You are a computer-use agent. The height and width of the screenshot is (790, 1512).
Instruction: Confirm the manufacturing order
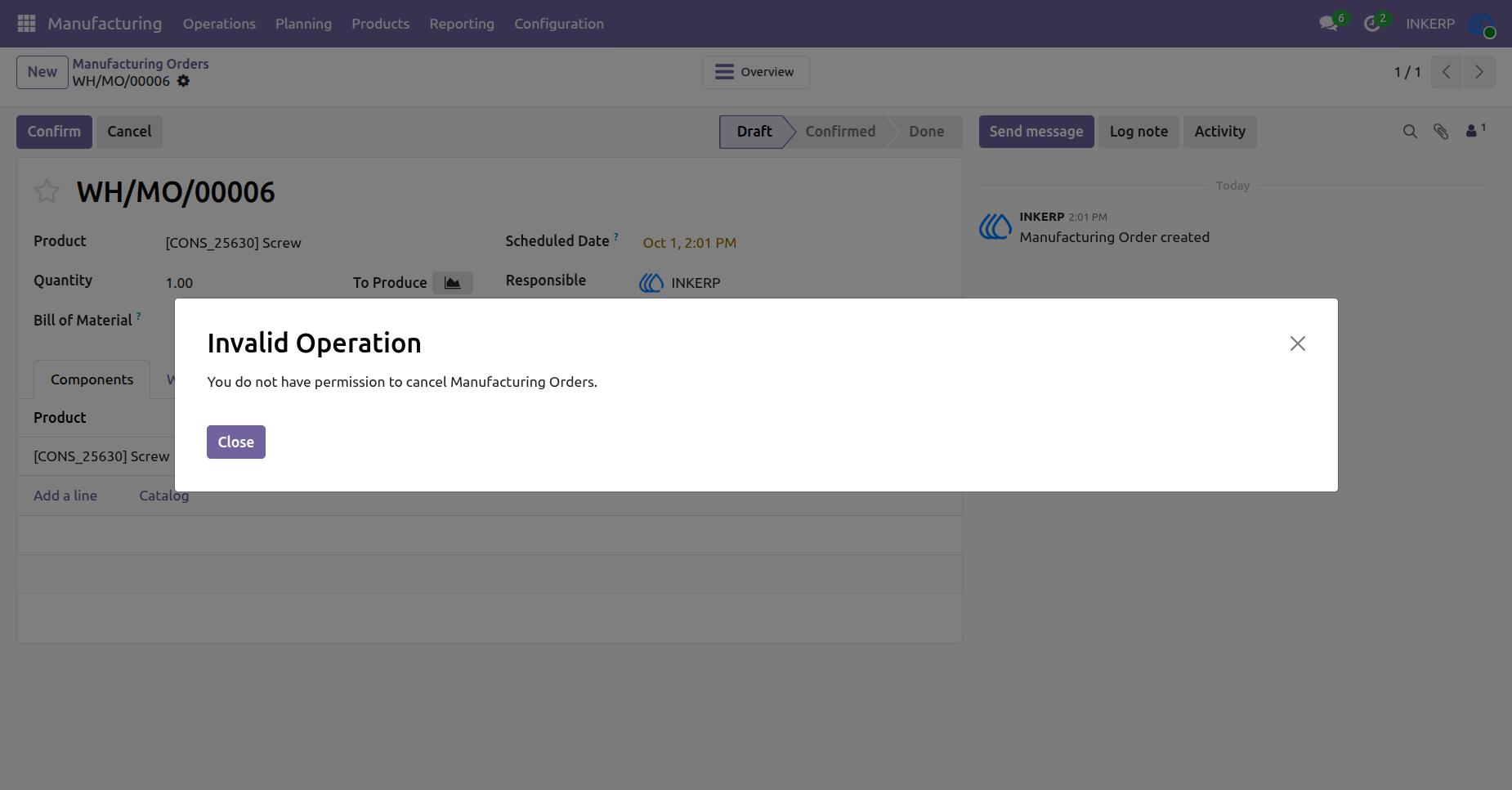click(54, 132)
